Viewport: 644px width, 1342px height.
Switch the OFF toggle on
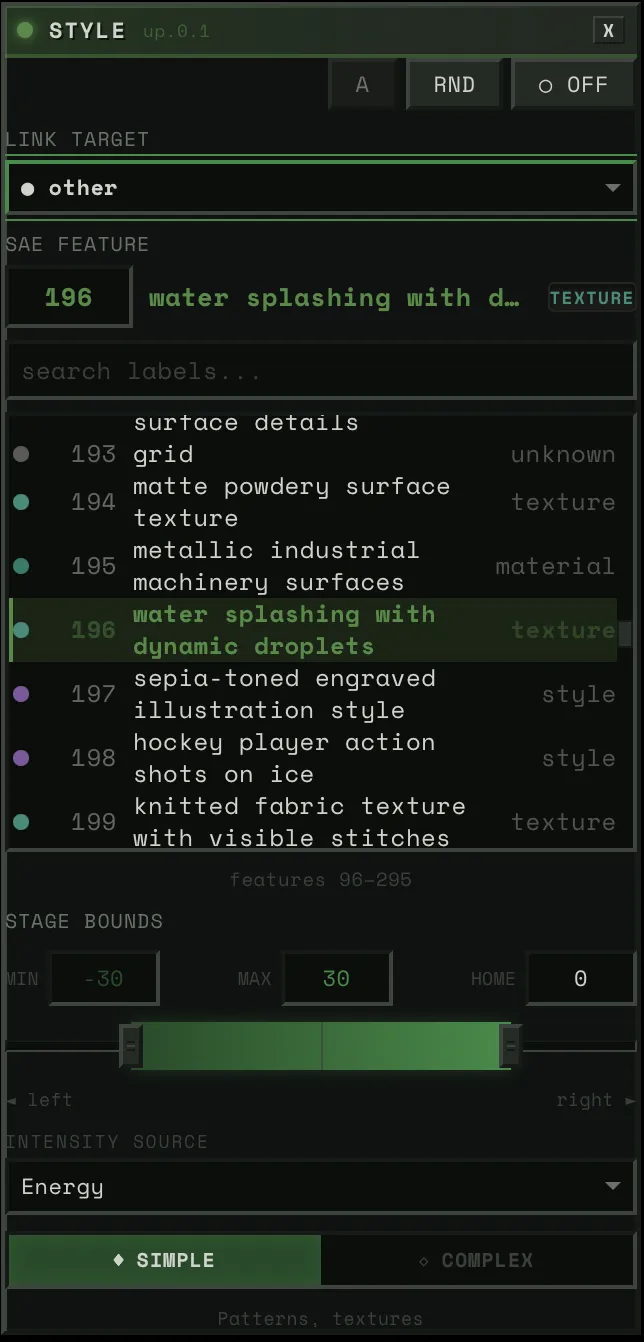pyautogui.click(x=574, y=84)
